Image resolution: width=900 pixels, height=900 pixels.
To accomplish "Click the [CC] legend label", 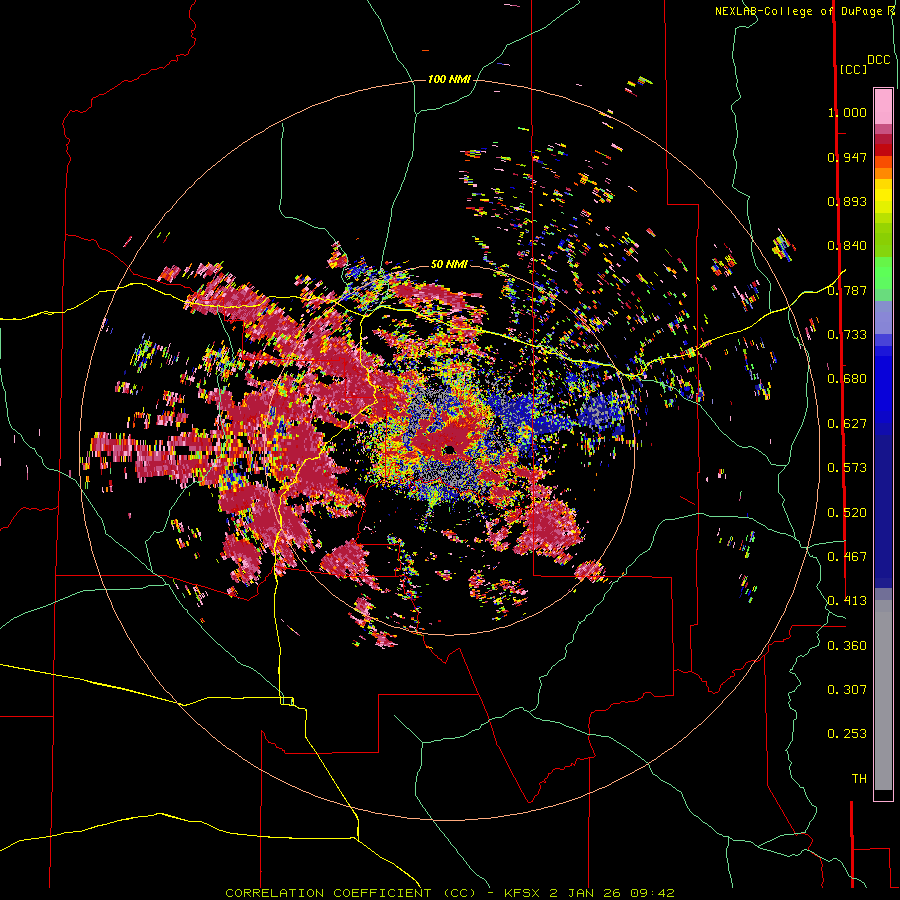I will tap(853, 69).
